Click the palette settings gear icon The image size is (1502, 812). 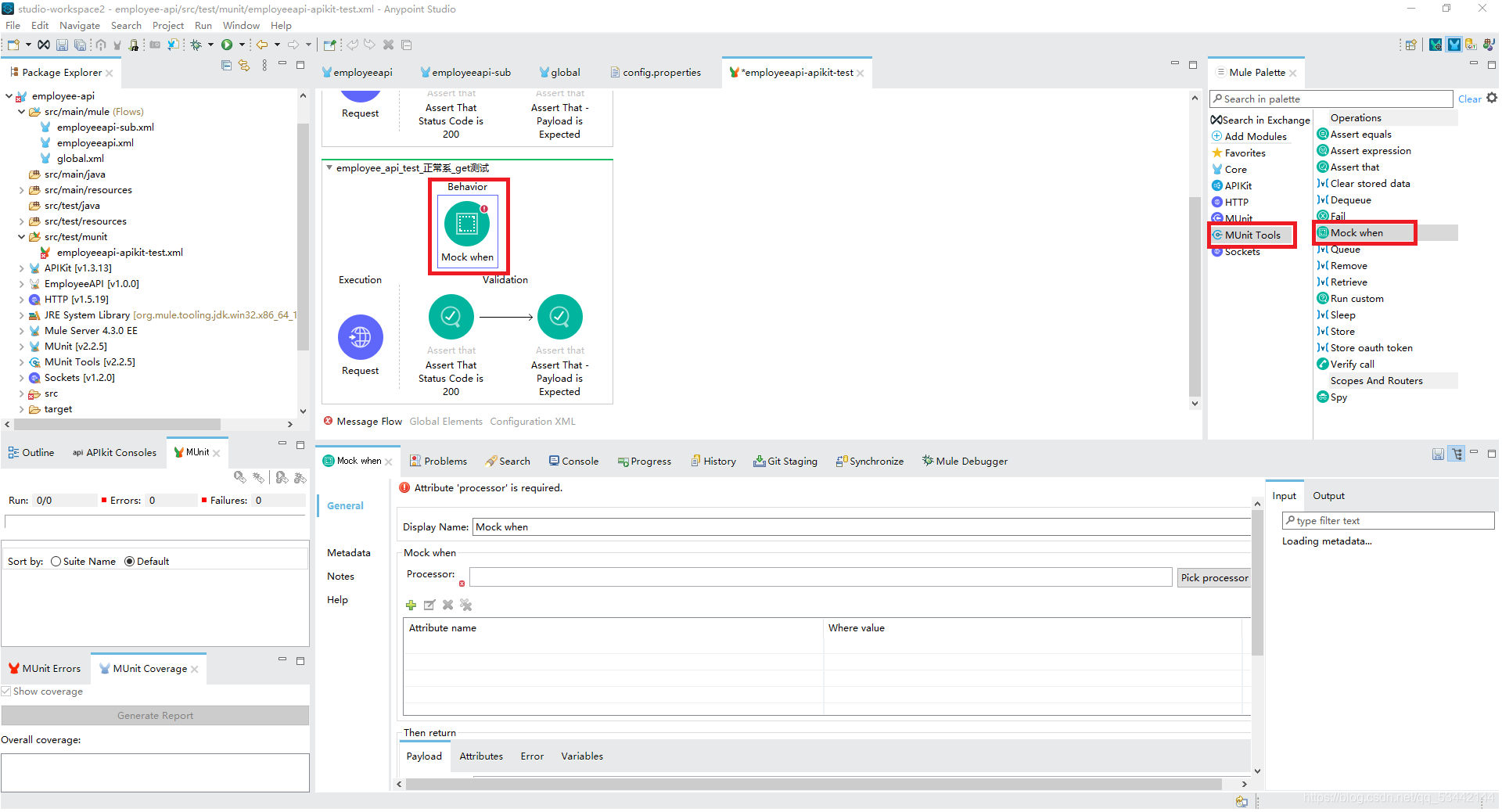(x=1491, y=98)
